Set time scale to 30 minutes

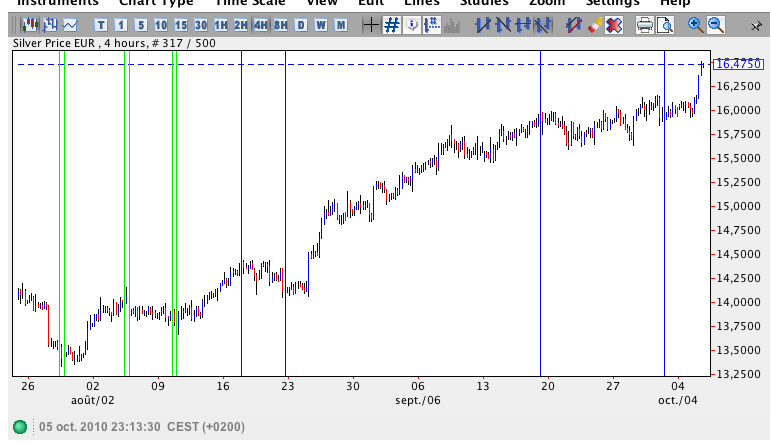pyautogui.click(x=201, y=25)
